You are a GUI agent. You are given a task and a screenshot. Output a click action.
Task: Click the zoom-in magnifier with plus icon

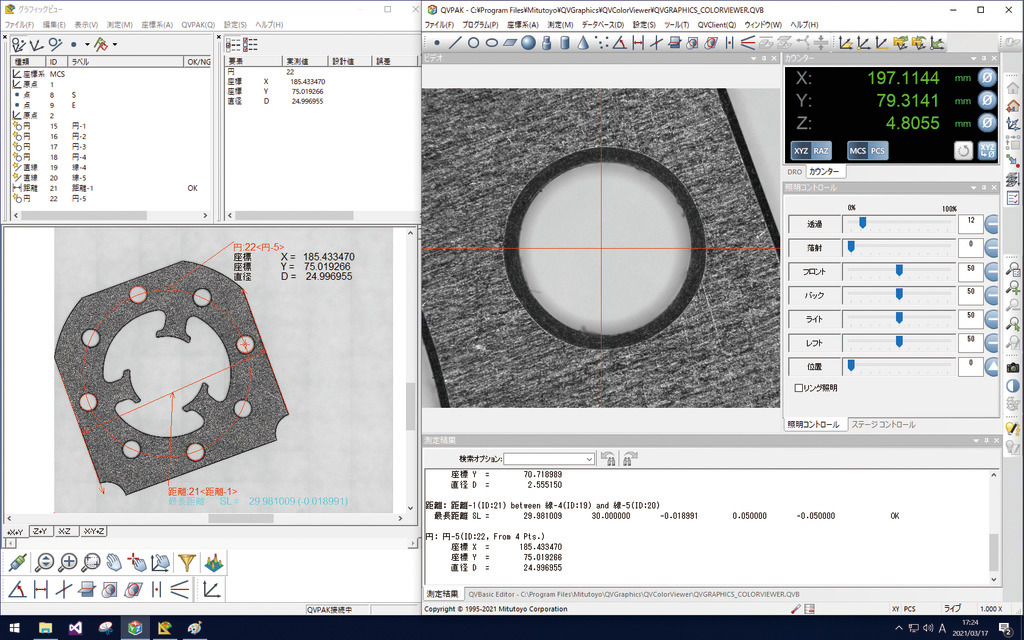tap(68, 562)
